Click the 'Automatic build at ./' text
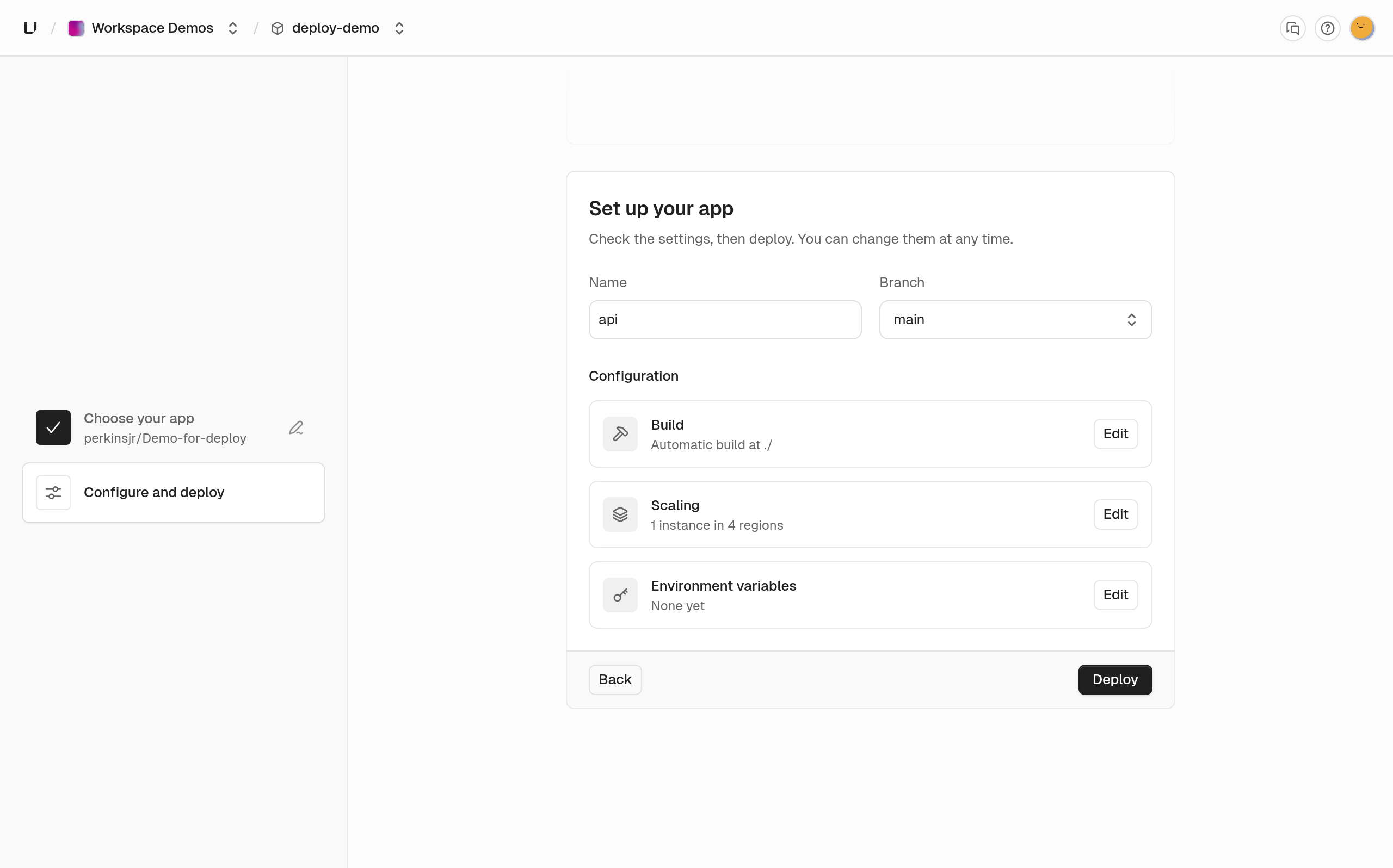This screenshot has width=1393, height=868. pos(711,445)
